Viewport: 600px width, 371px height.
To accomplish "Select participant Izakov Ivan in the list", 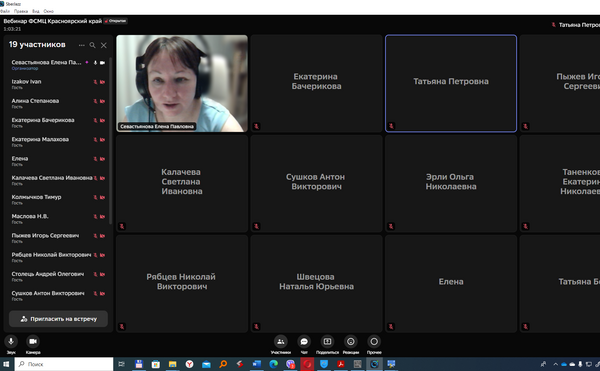I will tap(57, 84).
